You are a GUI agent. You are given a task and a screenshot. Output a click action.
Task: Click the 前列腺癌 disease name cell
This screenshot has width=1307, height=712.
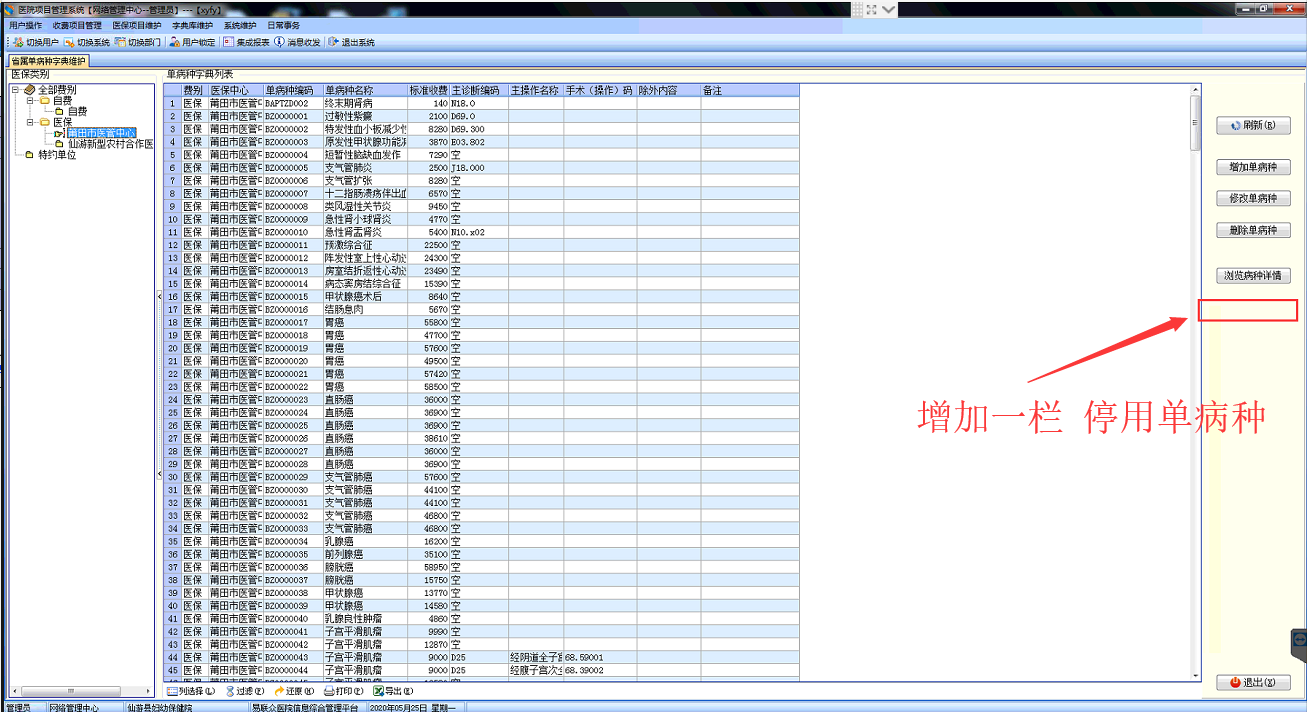pyautogui.click(x=365, y=554)
